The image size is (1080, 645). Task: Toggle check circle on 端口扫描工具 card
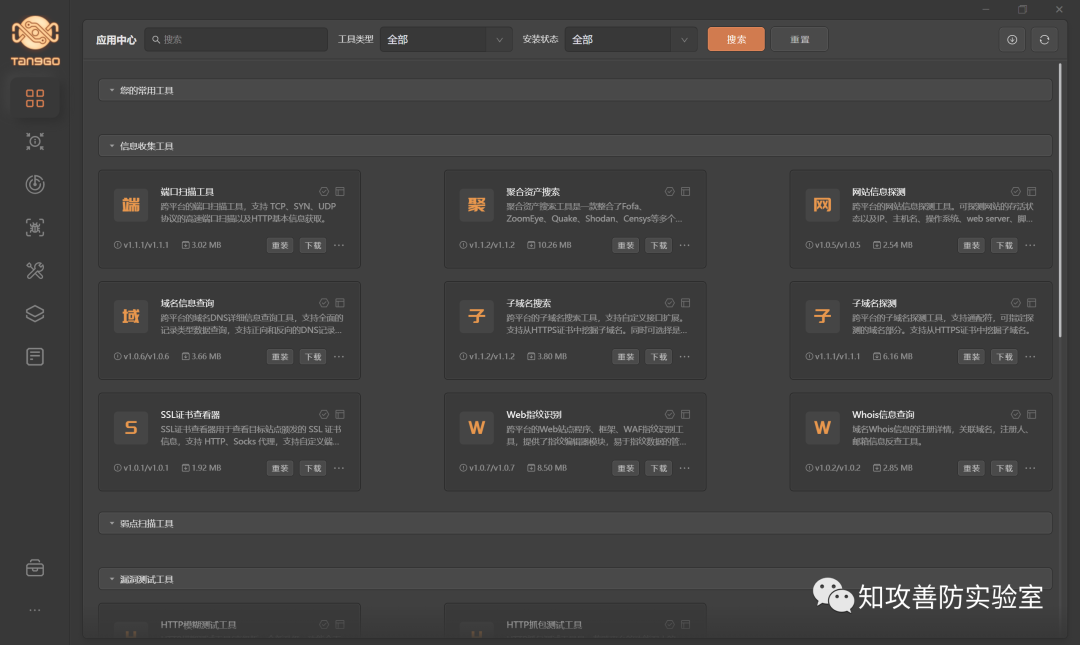click(324, 192)
